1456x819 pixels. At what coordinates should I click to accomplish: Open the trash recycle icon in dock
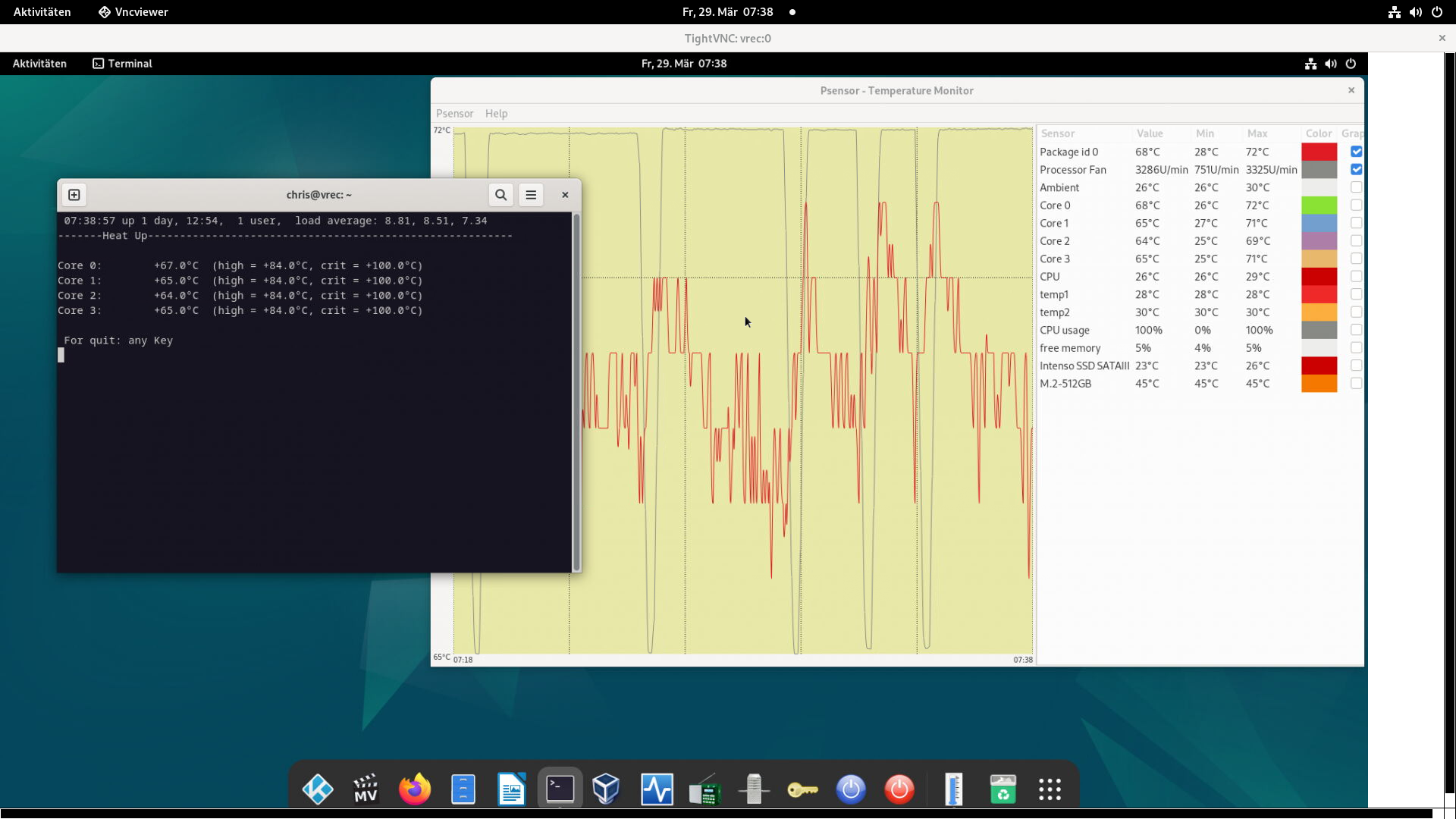pos(1003,789)
